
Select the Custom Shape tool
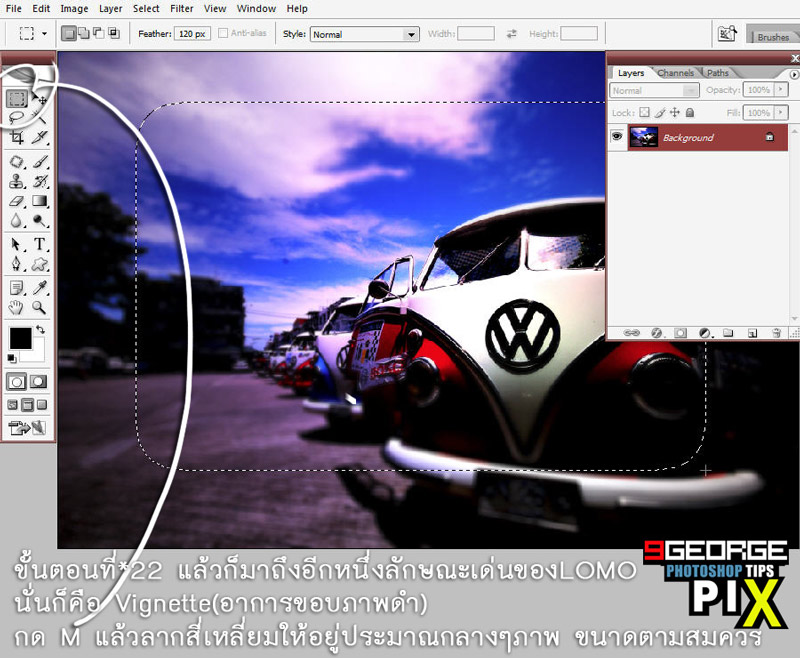(x=40, y=264)
